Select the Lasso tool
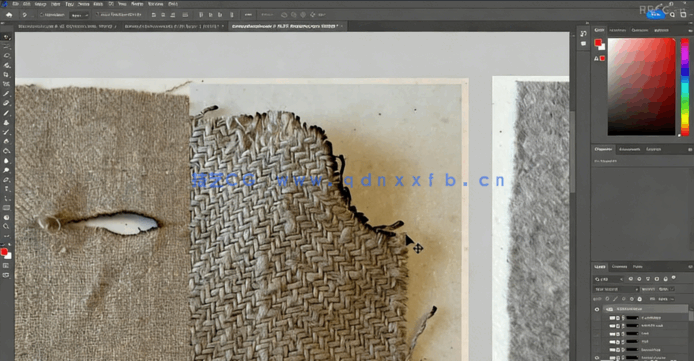This screenshot has height=361, width=694. tap(6, 56)
